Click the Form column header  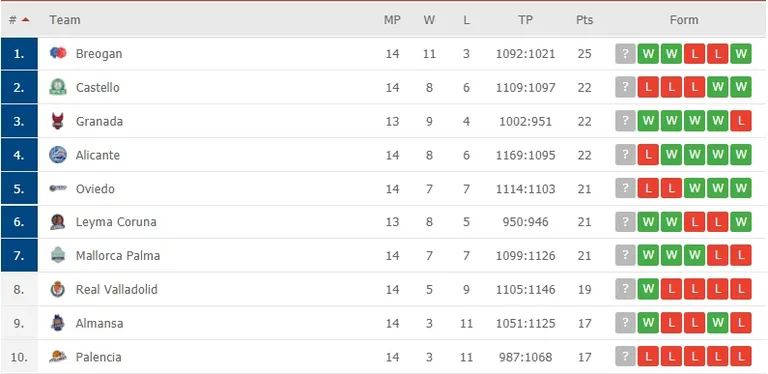(684, 20)
